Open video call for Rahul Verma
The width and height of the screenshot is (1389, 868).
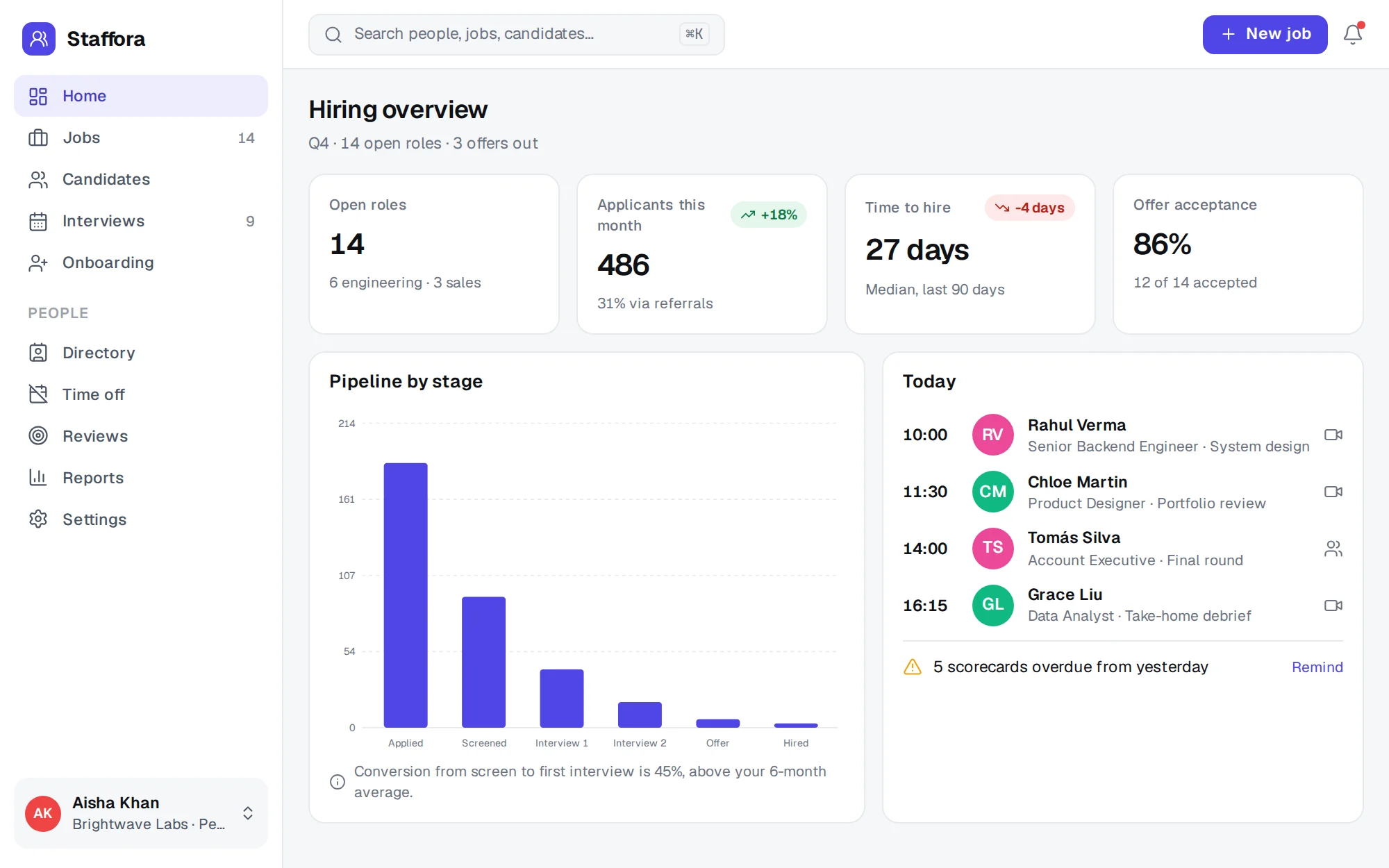[1333, 435]
